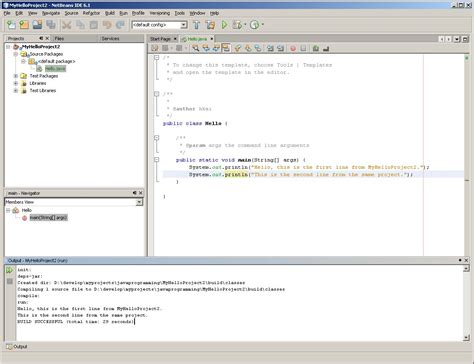Open Debug Main Project dropdown arrow
This screenshot has height=364, width=474.
(x=245, y=25)
